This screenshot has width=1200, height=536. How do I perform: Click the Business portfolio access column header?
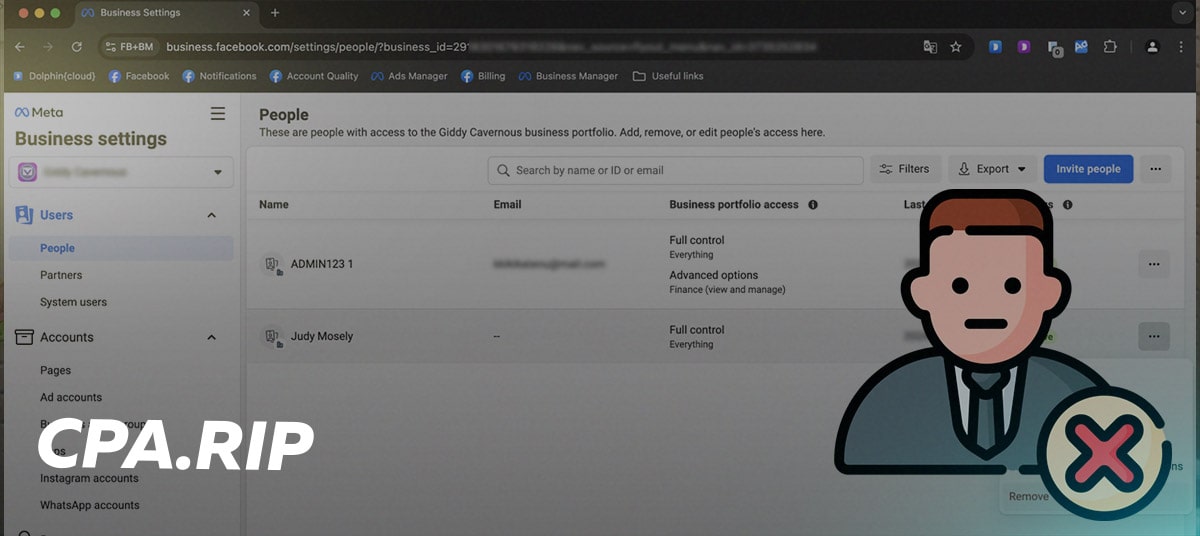(734, 205)
